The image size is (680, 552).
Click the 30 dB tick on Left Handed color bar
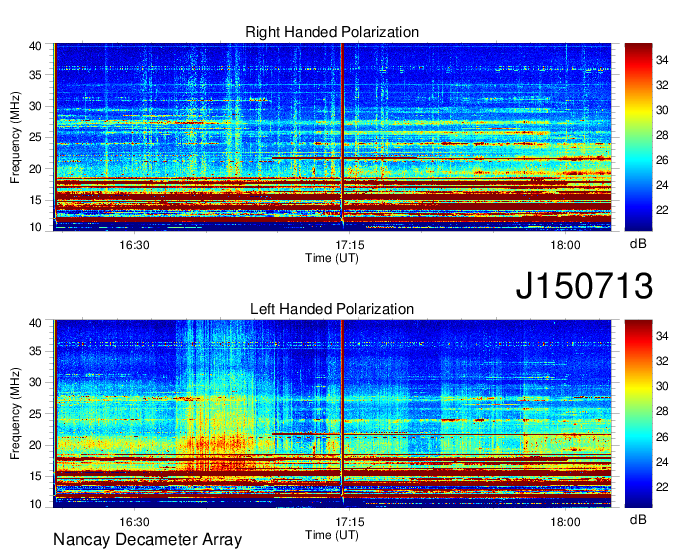pos(662,386)
